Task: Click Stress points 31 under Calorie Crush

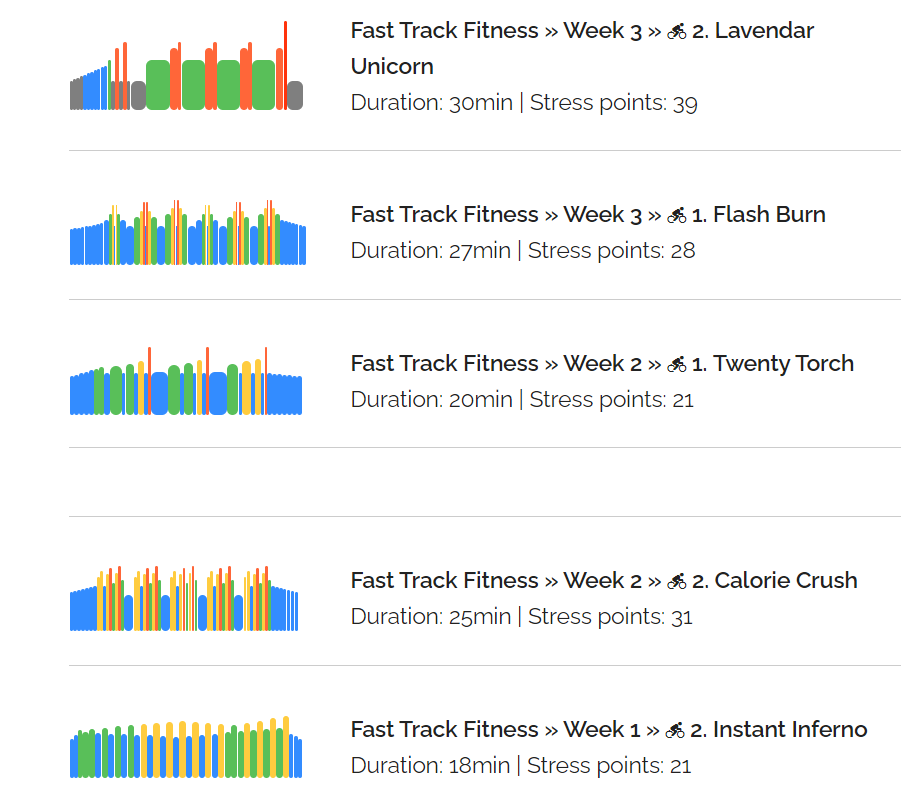Action: [x=610, y=617]
